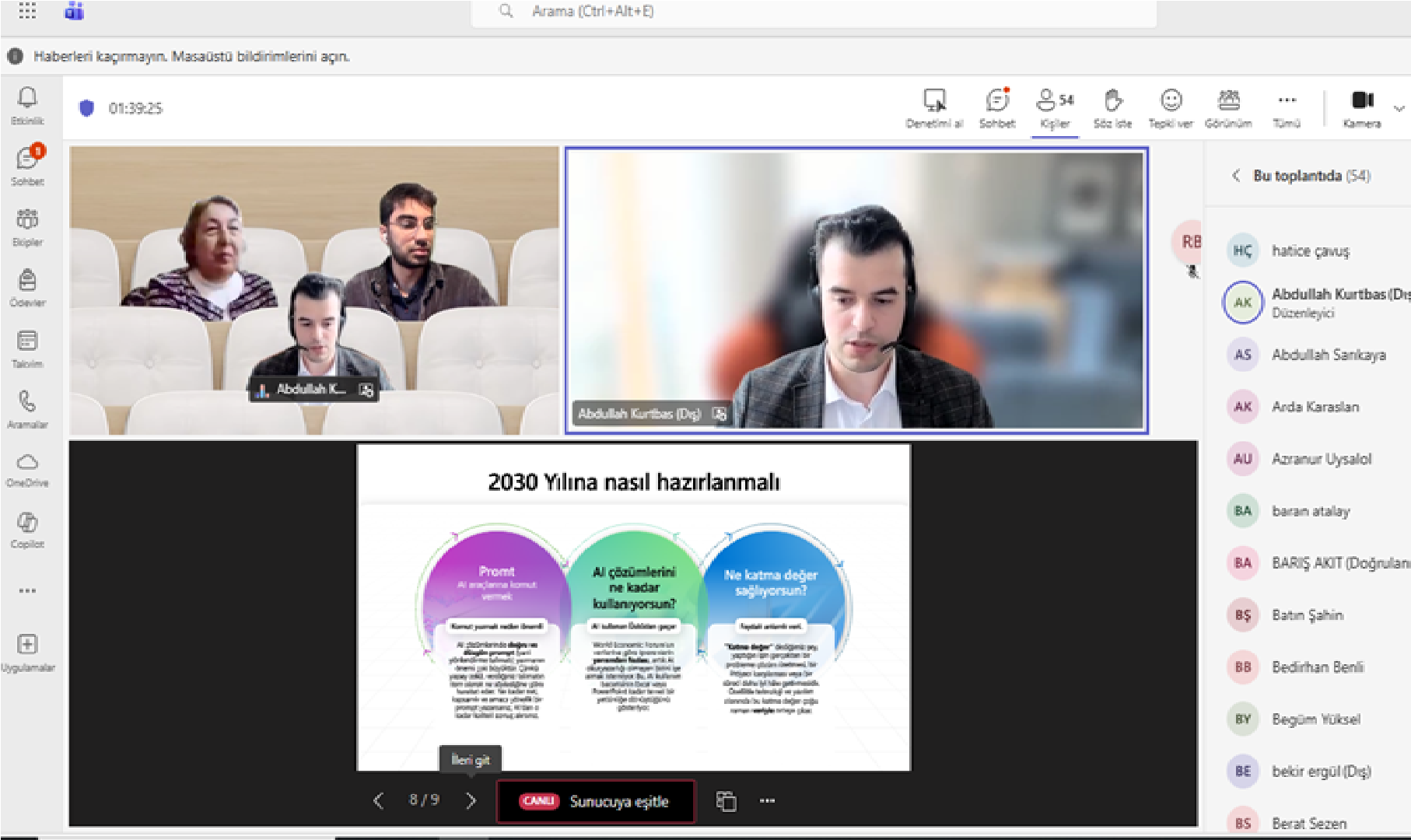Click Sunucuya eşitle sync button

click(x=596, y=801)
